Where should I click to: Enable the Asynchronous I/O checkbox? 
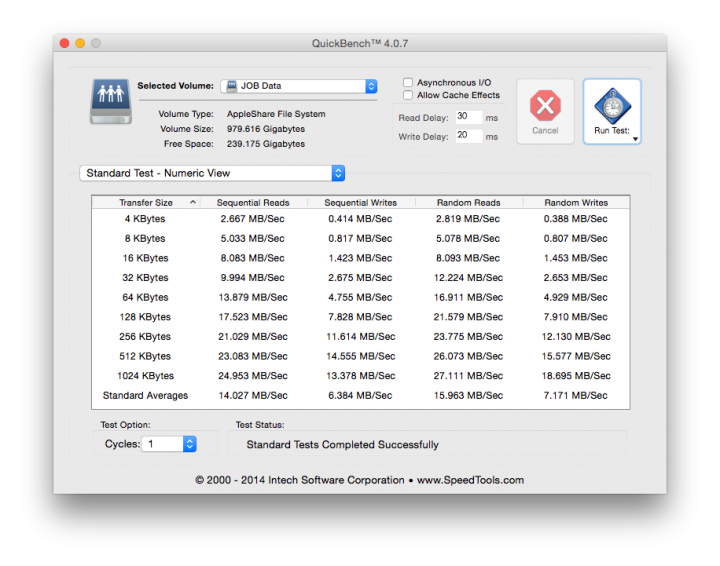pyautogui.click(x=408, y=82)
